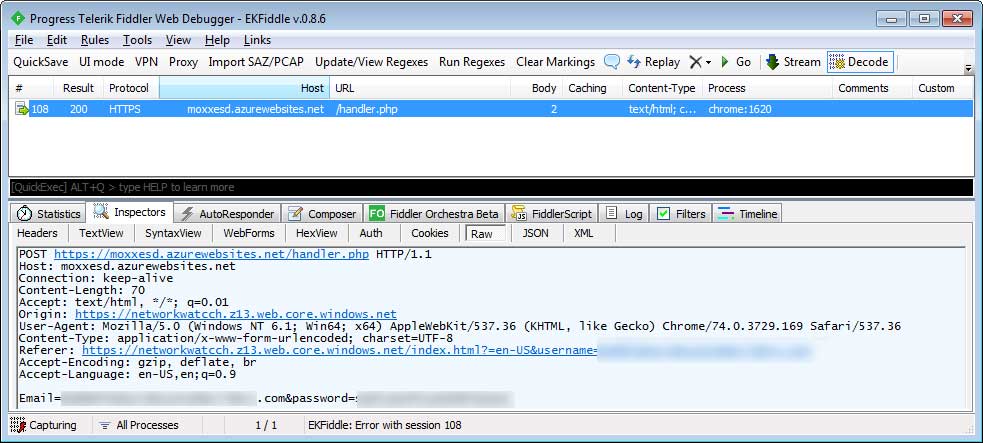
Task: Click the Stream download arrow icon
Action: (x=772, y=62)
